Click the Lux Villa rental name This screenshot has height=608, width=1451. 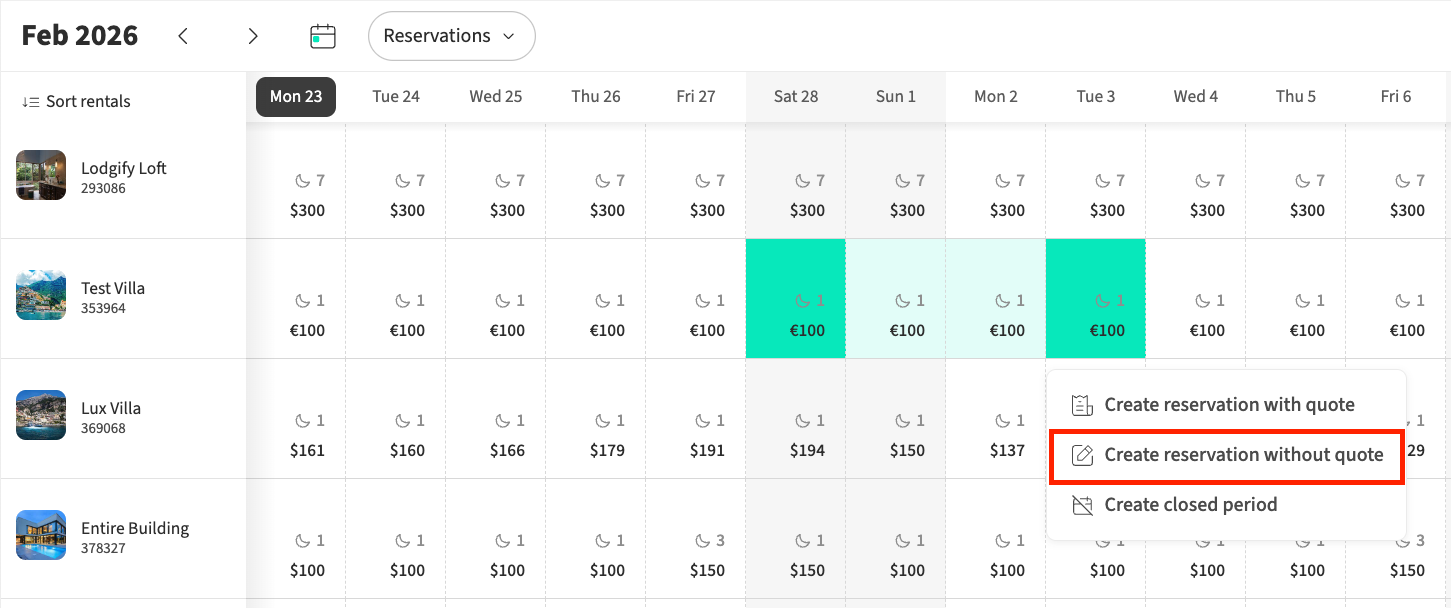tap(111, 408)
